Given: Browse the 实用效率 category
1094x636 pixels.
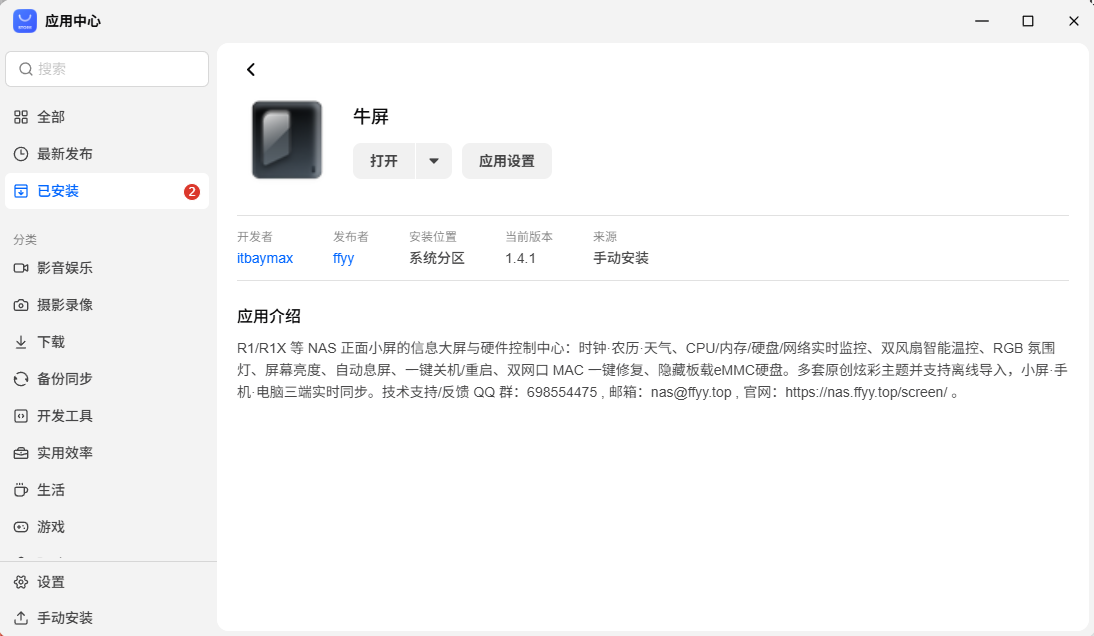Looking at the screenshot, I should [x=107, y=453].
